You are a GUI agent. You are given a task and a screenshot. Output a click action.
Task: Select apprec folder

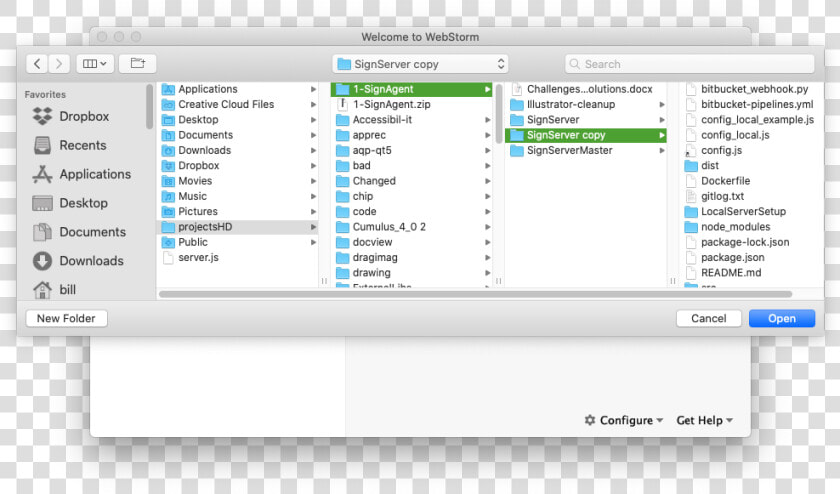click(x=411, y=135)
